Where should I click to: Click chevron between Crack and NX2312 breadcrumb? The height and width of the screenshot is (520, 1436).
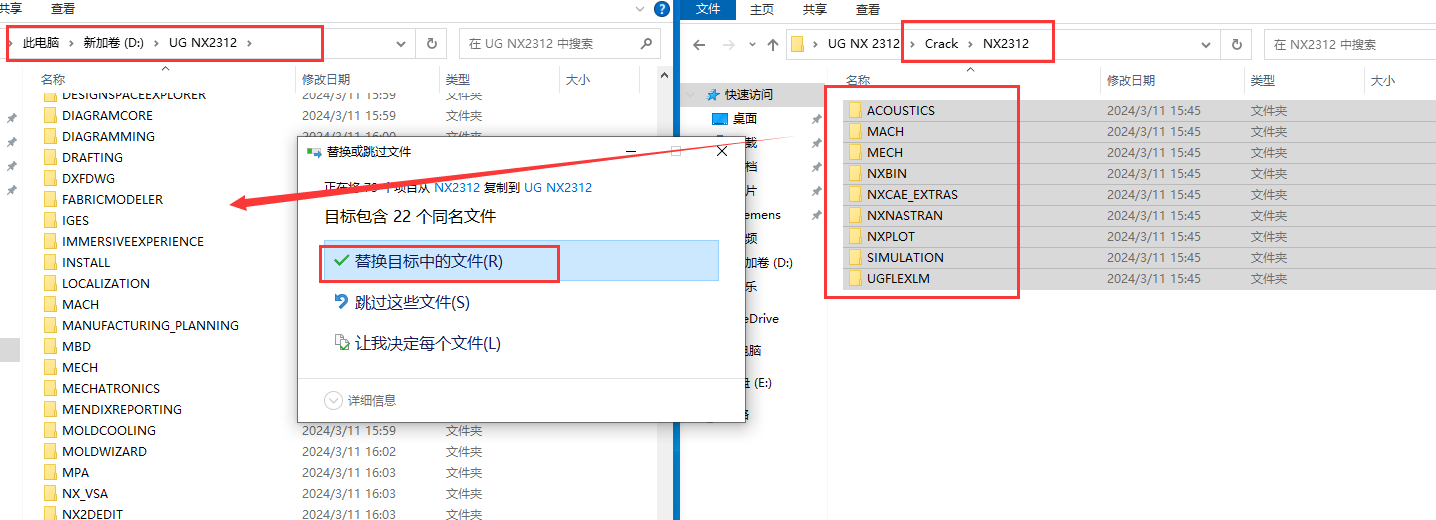pos(971,44)
